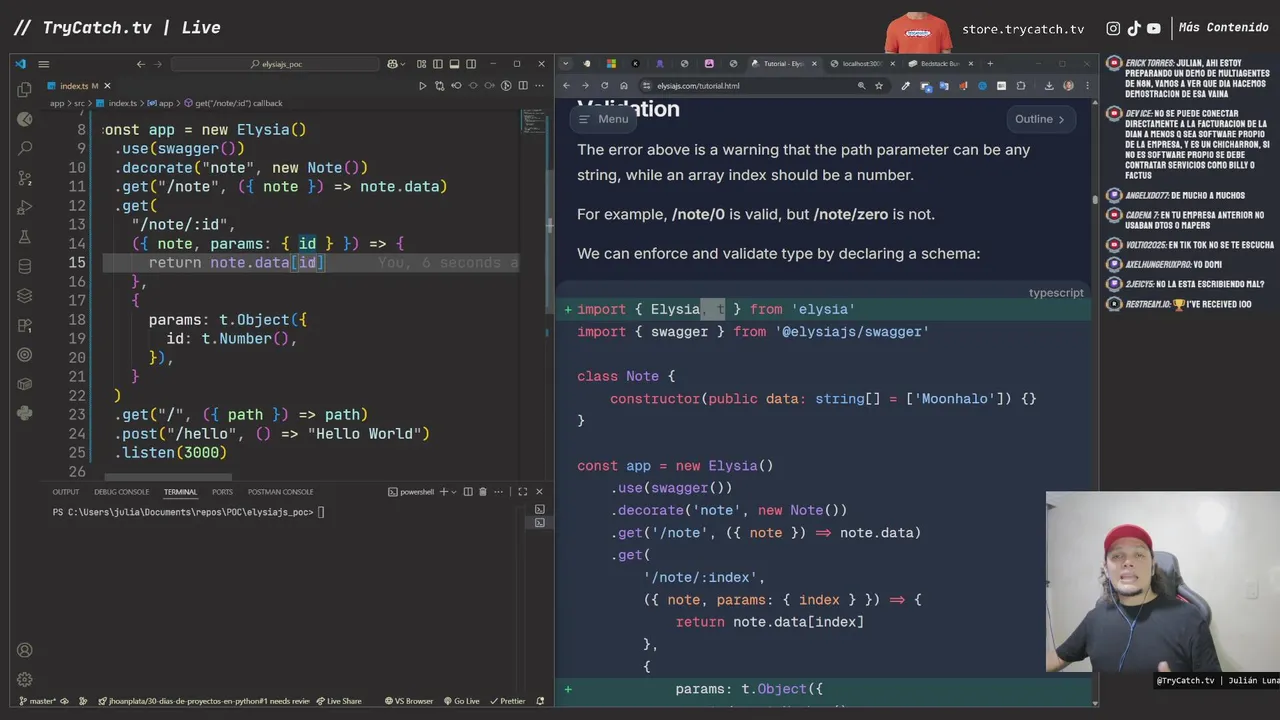The image size is (1280, 720).
Task: Split the VS Code editor to the right
Action: click(523, 86)
